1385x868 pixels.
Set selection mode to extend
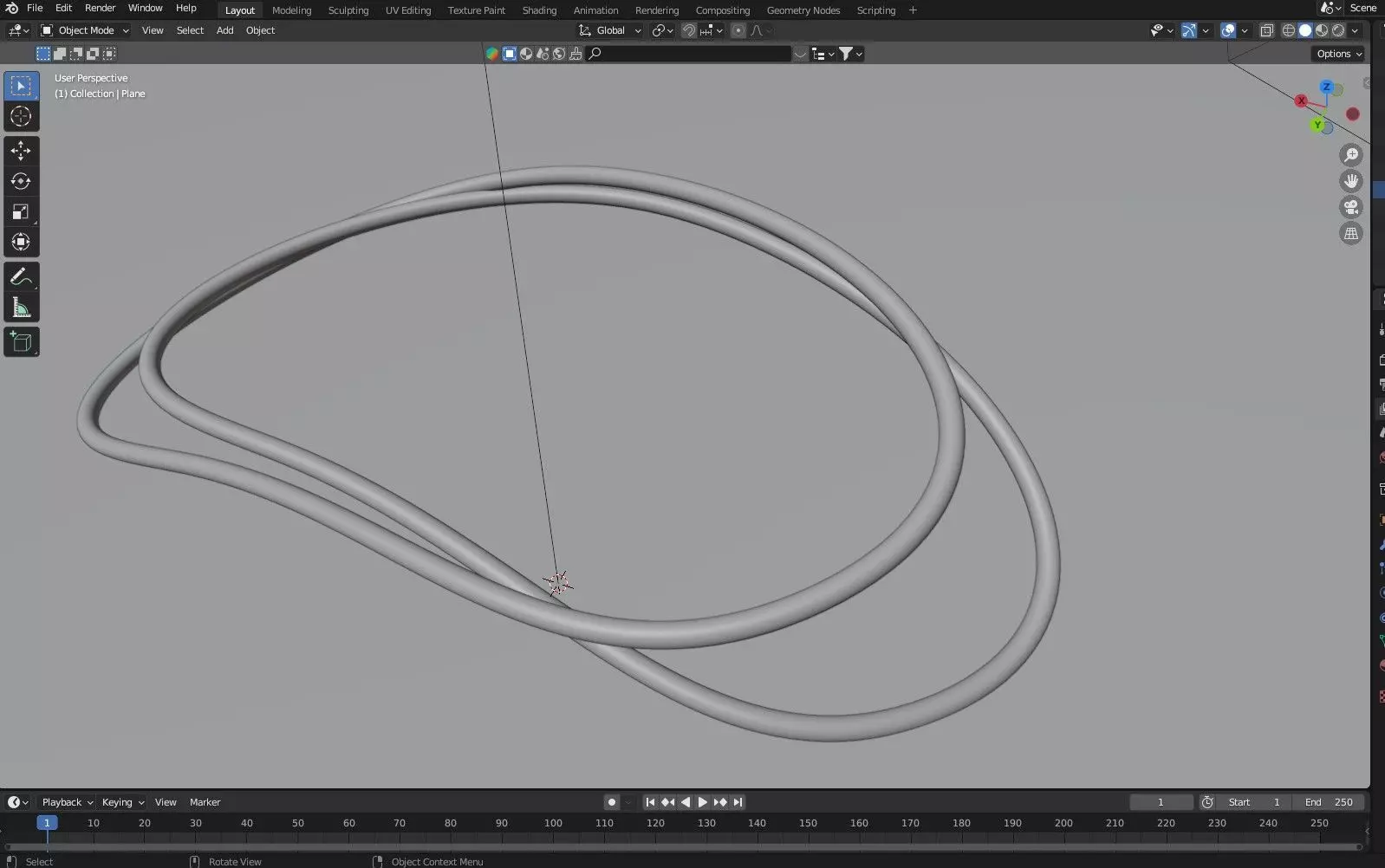60,54
